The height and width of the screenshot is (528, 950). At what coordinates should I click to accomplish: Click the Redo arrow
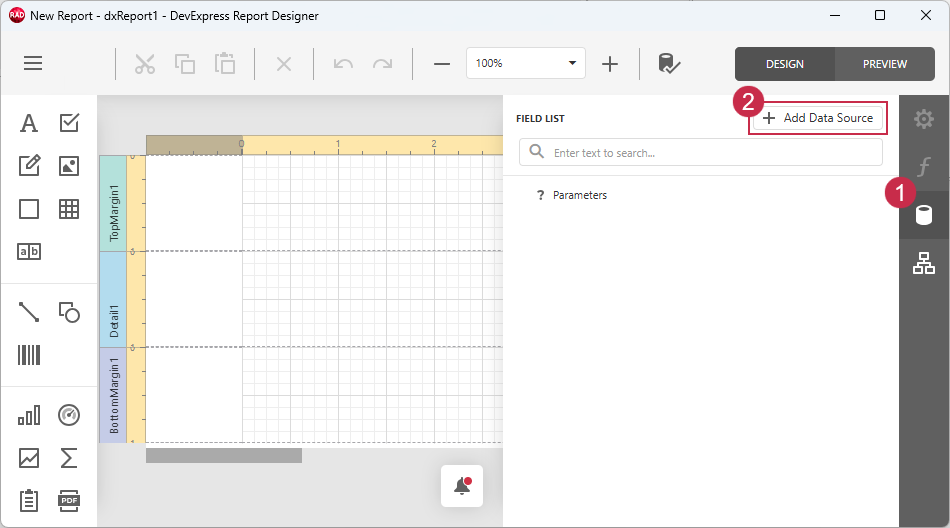382,64
